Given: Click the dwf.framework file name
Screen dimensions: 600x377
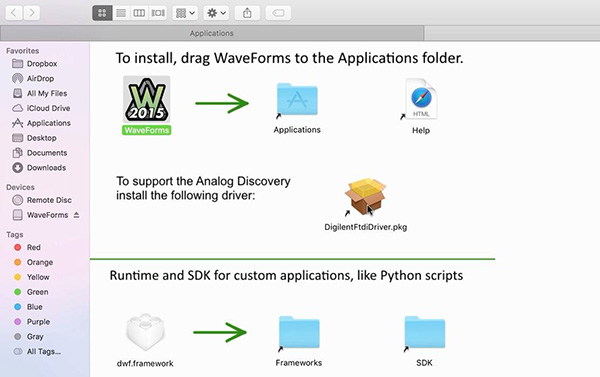Looking at the screenshot, I should tap(145, 364).
